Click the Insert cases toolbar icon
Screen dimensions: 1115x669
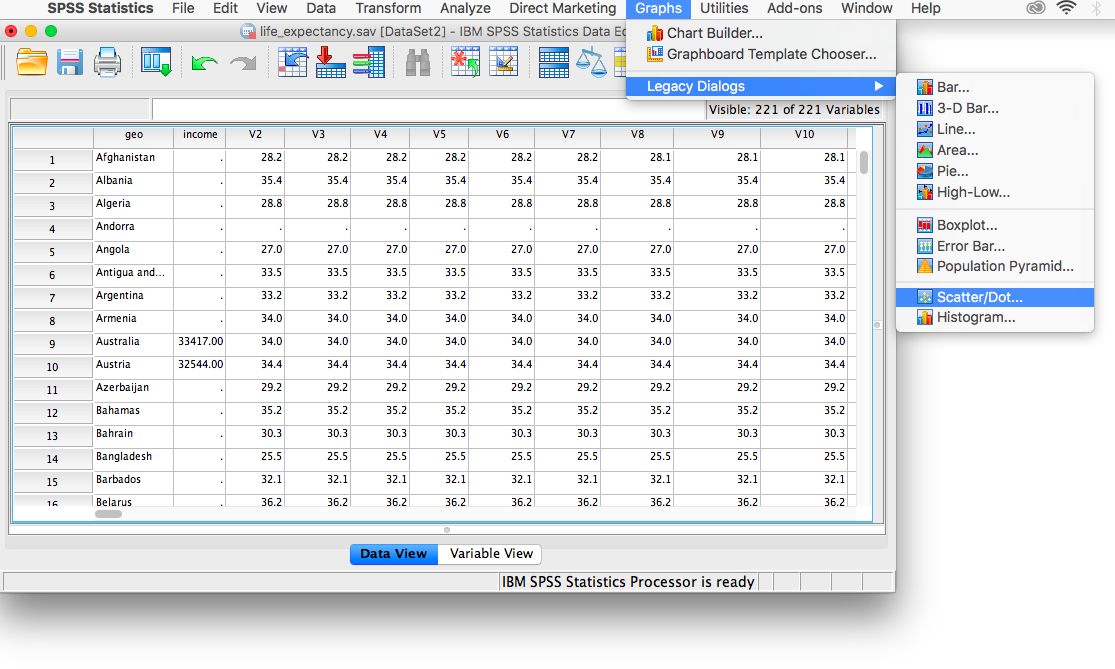pos(466,63)
